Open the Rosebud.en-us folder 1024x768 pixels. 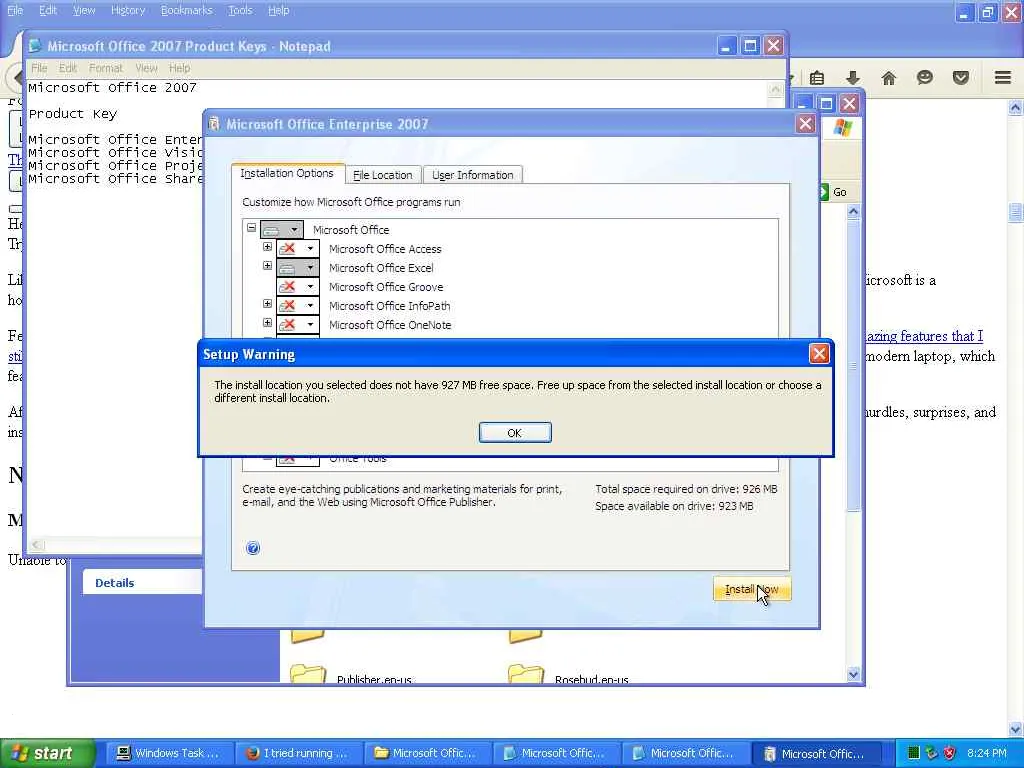coord(569,676)
